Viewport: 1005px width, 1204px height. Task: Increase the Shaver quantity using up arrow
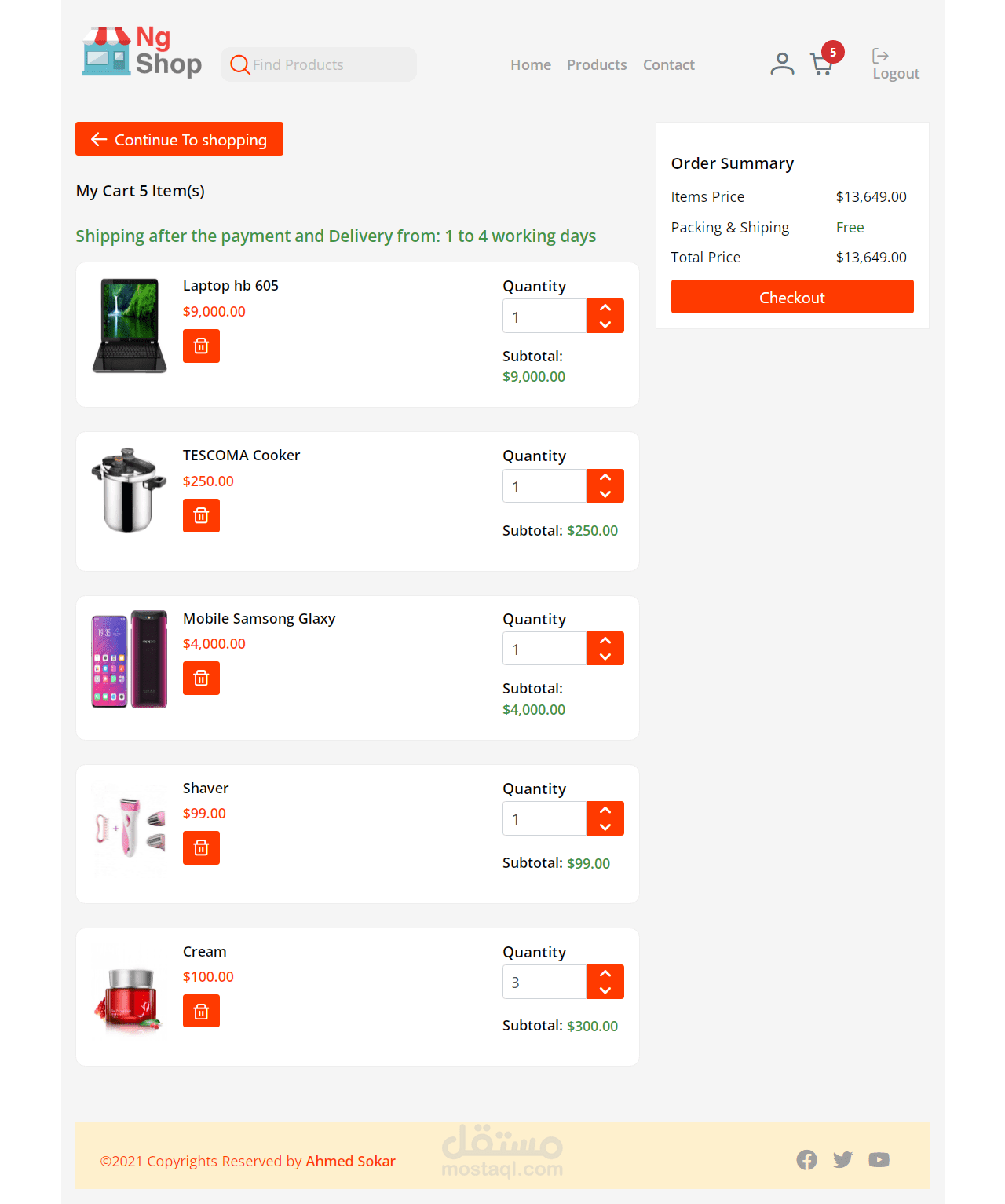point(605,811)
